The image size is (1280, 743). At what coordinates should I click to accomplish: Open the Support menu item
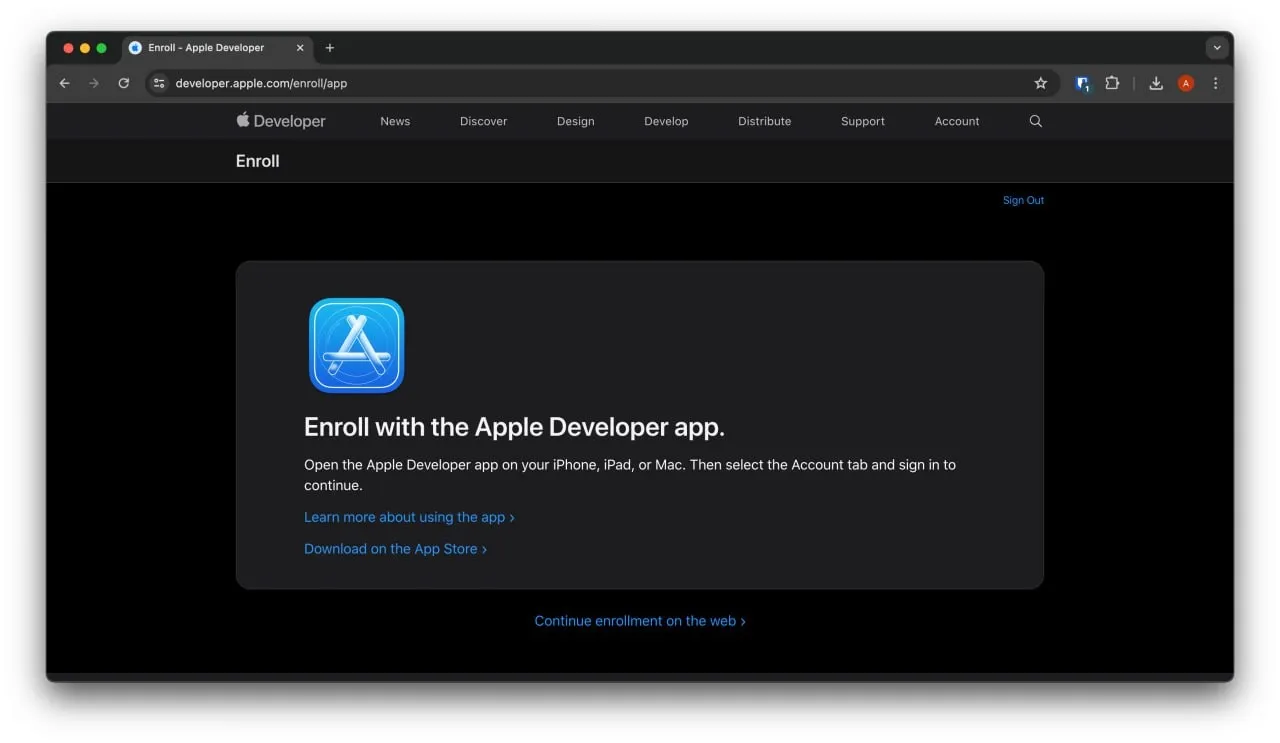point(863,121)
